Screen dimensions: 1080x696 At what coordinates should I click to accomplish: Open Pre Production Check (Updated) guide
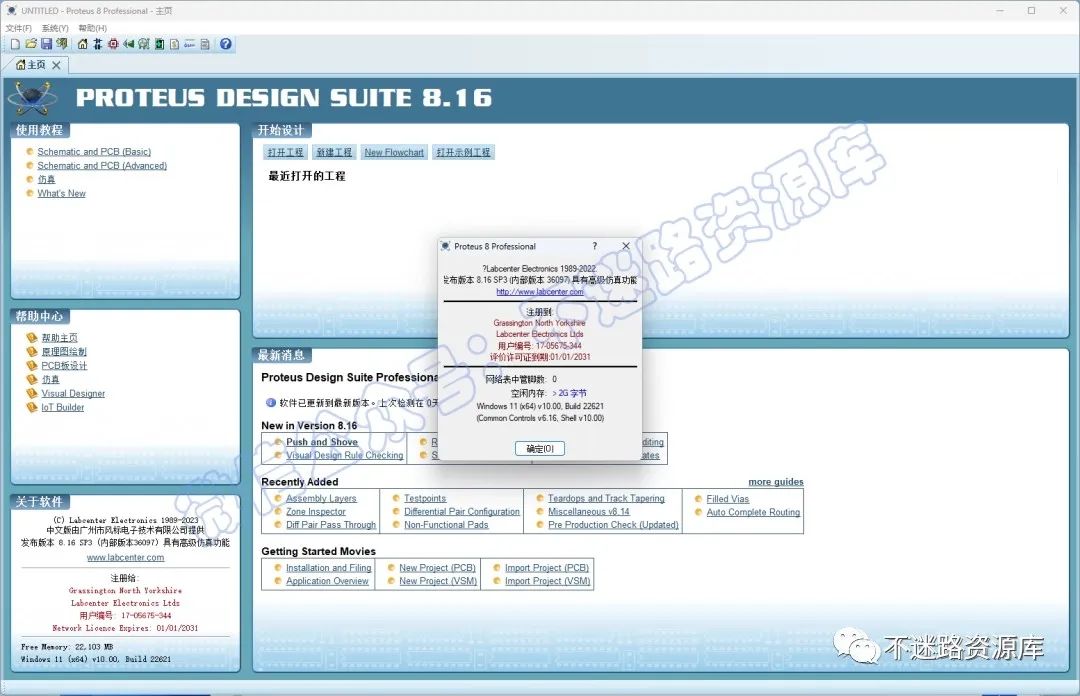[x=613, y=525]
